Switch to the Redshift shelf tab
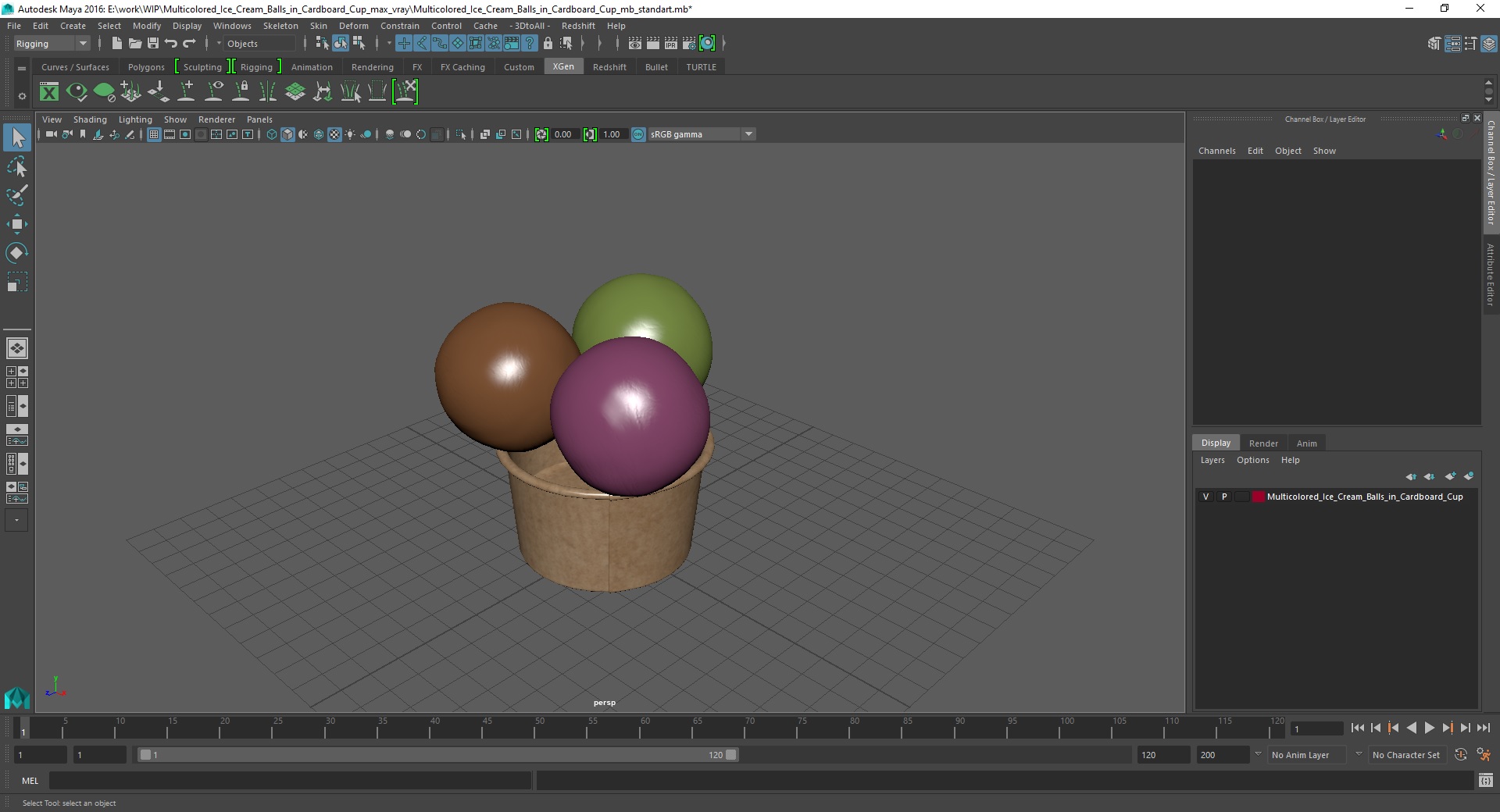 (609, 67)
